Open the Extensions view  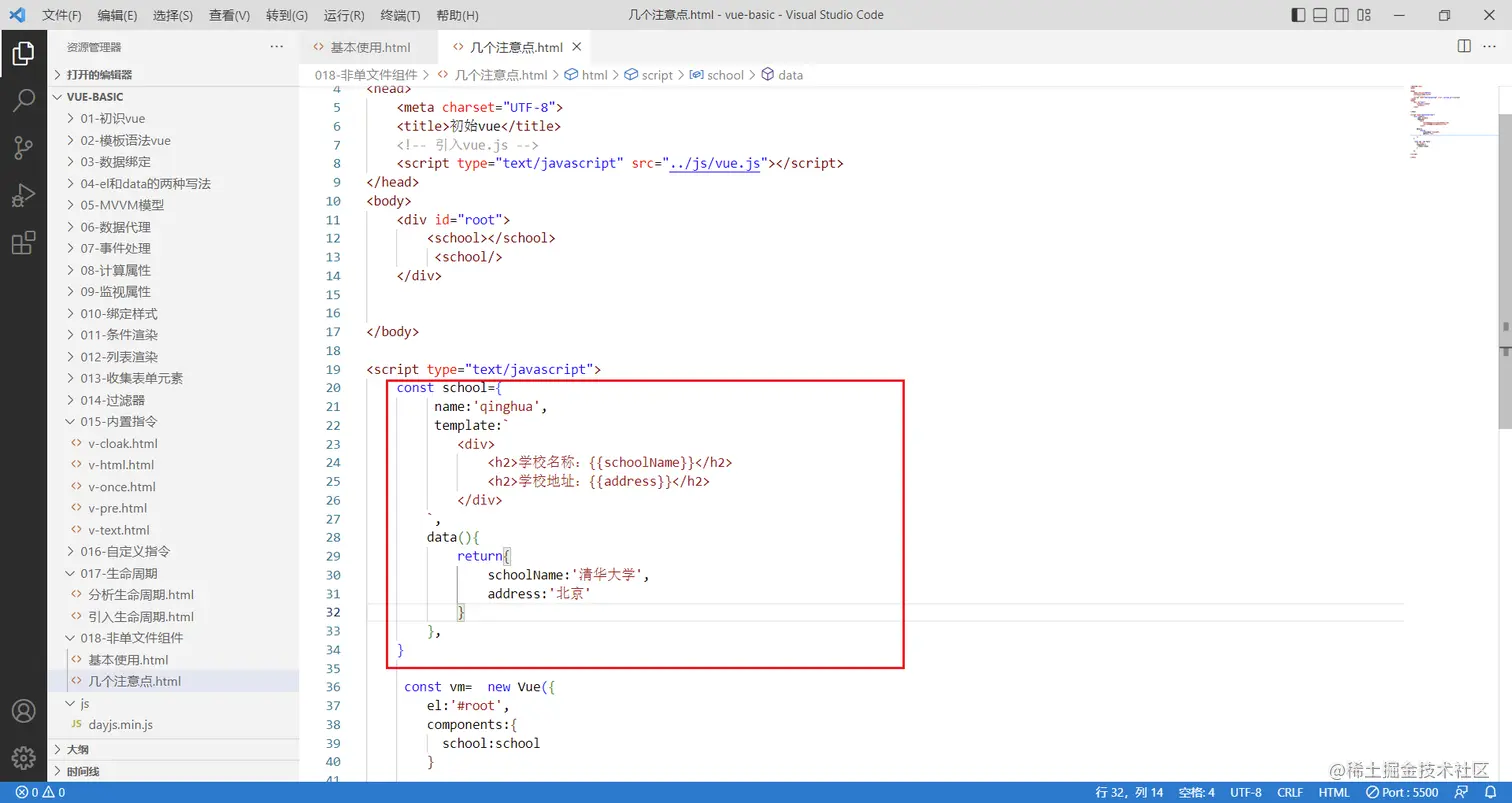[23, 242]
